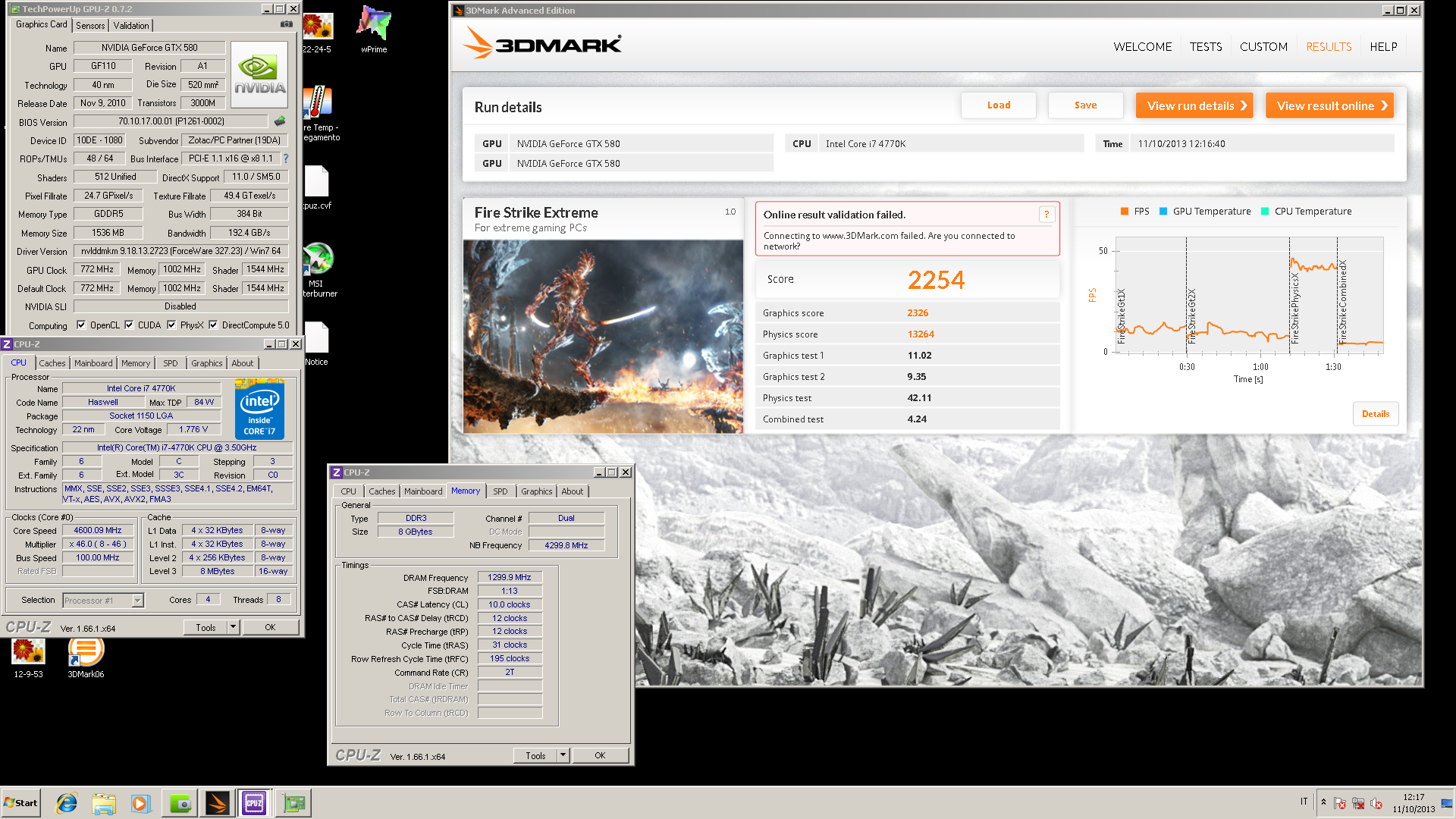This screenshot has height=819, width=1456.
Task: Switch to the Validation tab in GPU-Z
Action: pos(131,26)
